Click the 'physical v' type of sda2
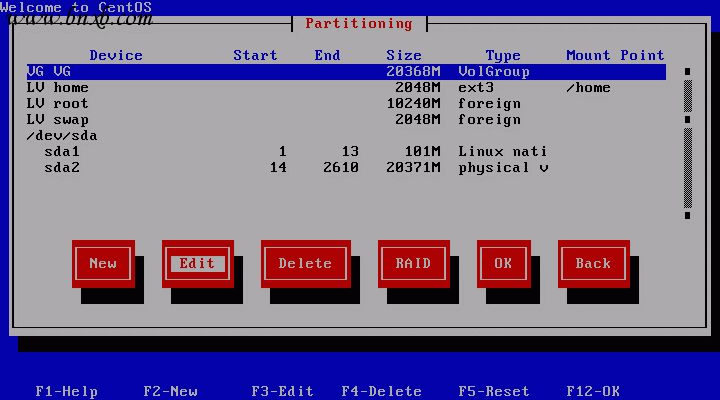The height and width of the screenshot is (400, 720). click(x=503, y=168)
